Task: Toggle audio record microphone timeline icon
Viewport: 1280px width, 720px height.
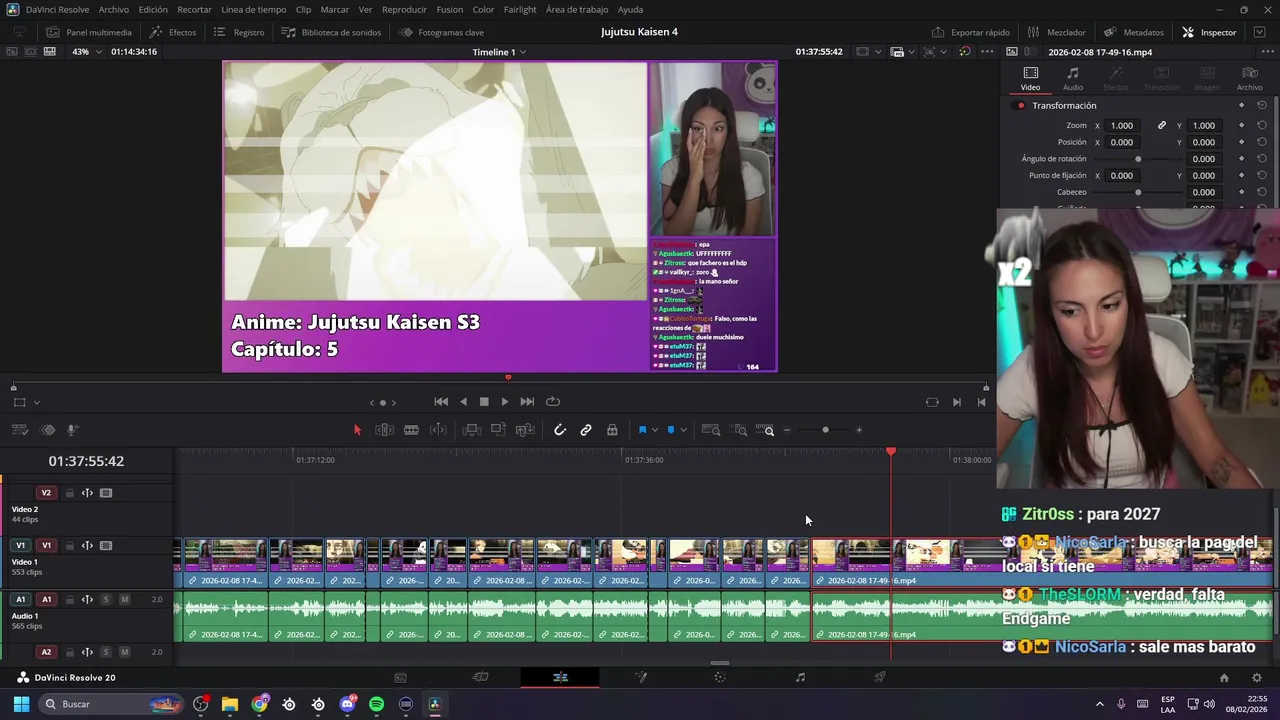Action: [73, 430]
